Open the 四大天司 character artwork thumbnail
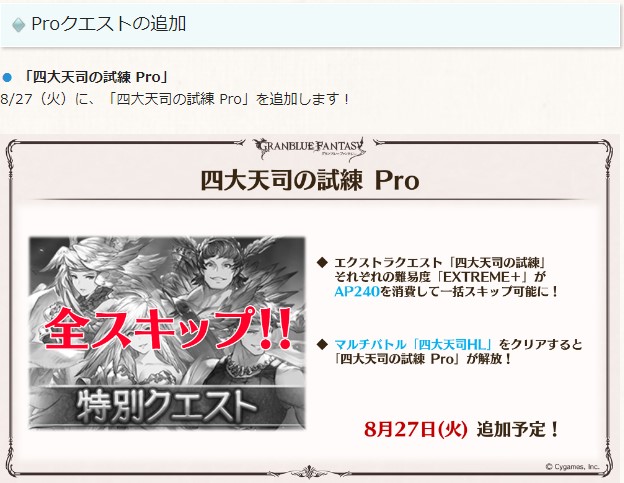Screen dimensions: 624x483 [167, 333]
